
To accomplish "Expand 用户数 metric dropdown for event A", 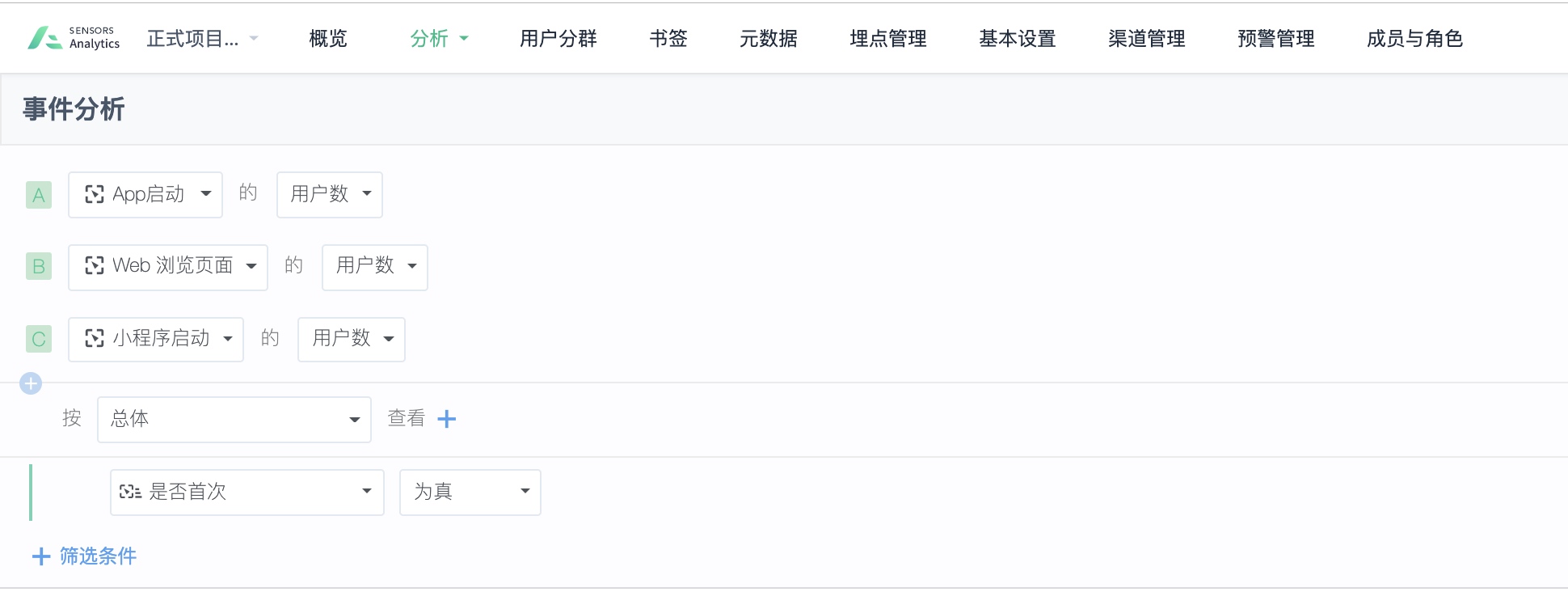I will [x=330, y=195].
